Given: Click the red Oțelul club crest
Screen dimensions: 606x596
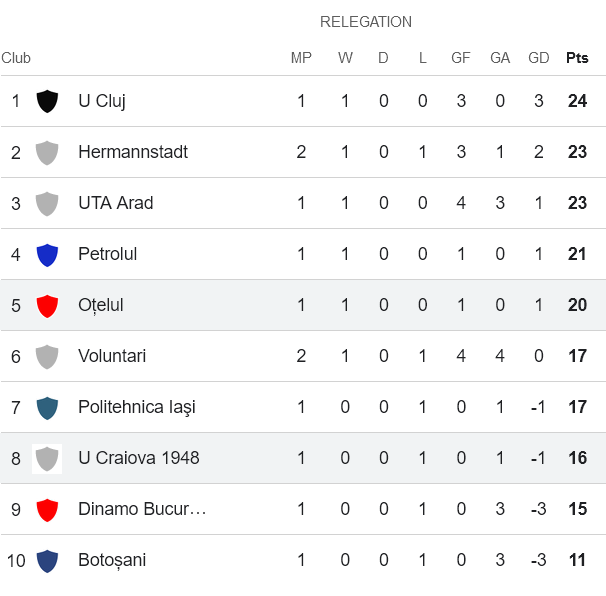Looking at the screenshot, I should (47, 305).
